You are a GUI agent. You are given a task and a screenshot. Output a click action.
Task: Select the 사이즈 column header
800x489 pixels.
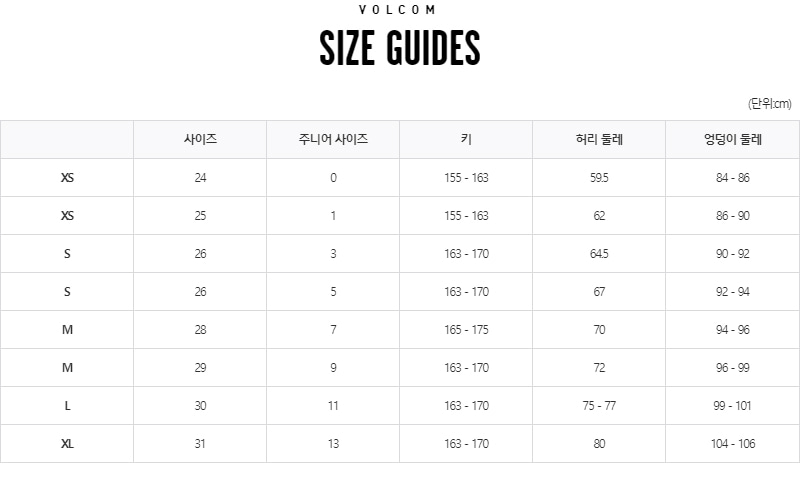[200, 139]
